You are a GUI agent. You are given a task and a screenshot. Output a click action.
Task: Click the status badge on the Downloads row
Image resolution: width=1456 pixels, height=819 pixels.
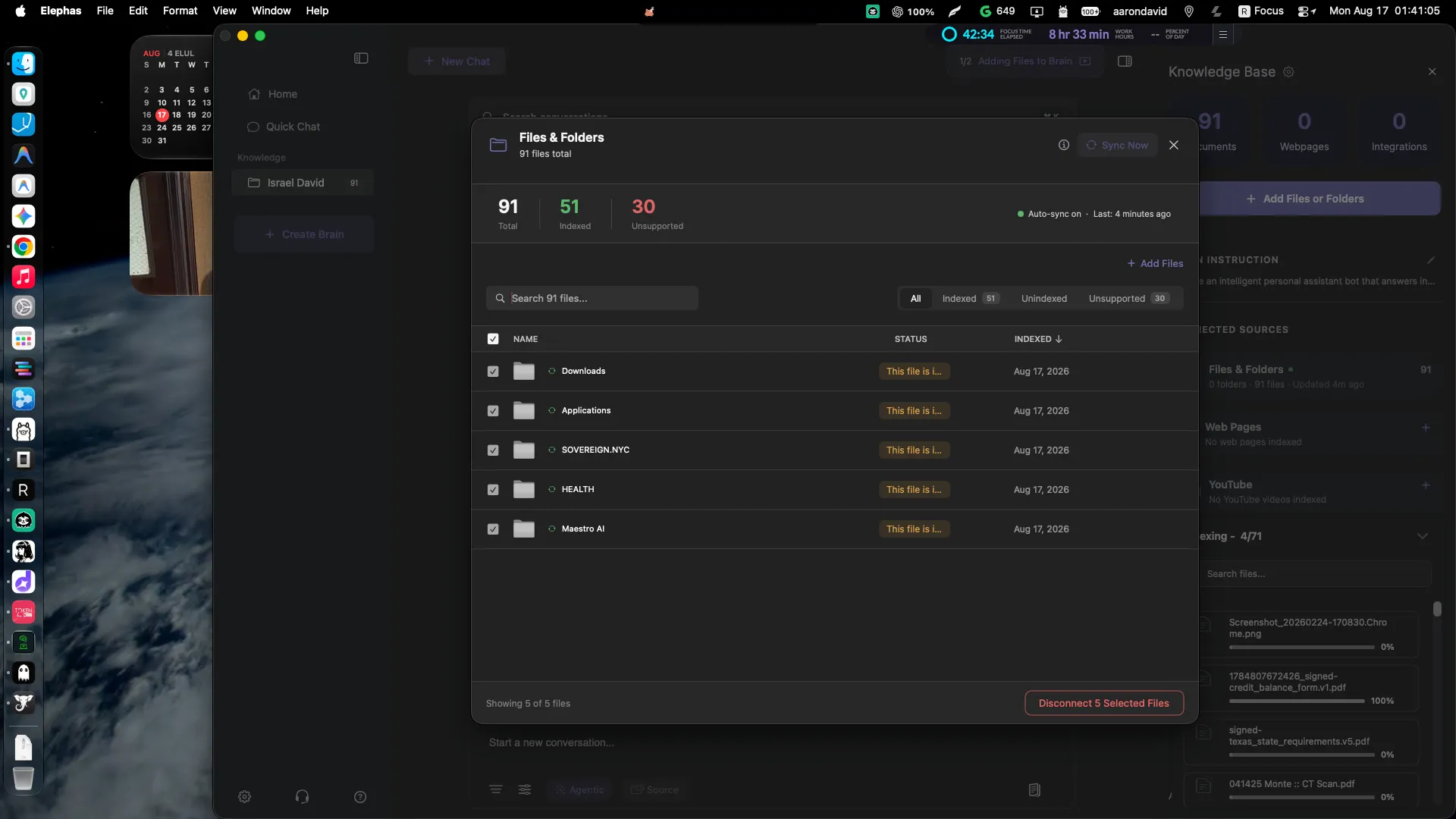[914, 372]
